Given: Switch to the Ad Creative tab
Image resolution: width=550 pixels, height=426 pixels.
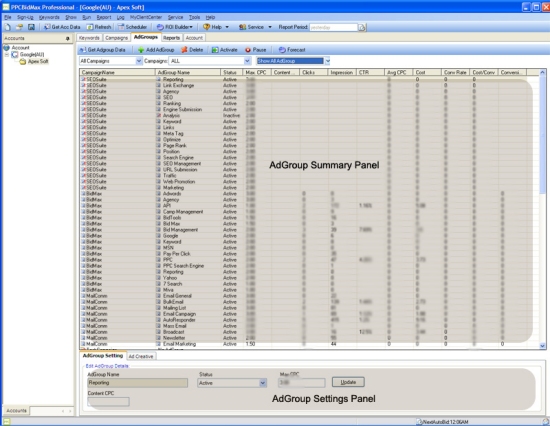Looking at the screenshot, I should pyautogui.click(x=141, y=356).
